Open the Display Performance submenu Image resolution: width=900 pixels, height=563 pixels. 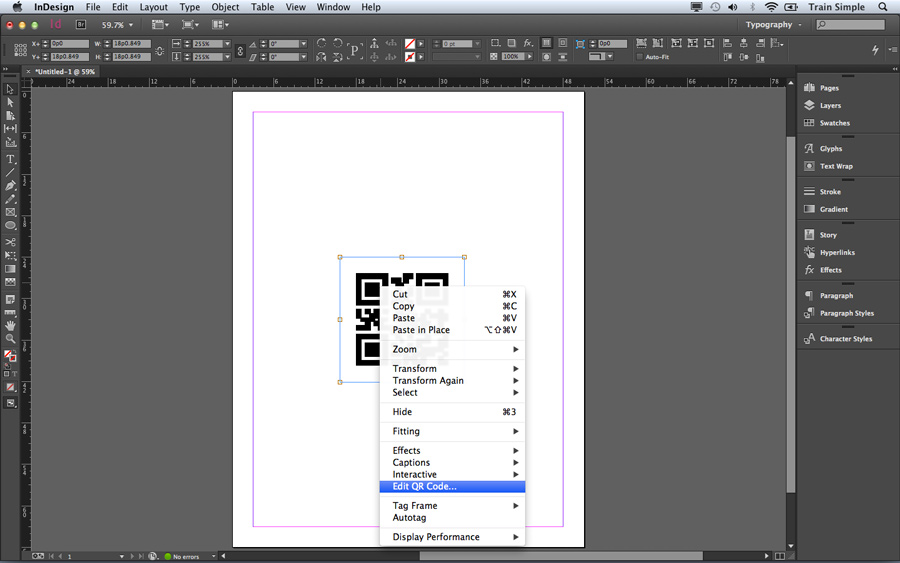[x=452, y=537]
